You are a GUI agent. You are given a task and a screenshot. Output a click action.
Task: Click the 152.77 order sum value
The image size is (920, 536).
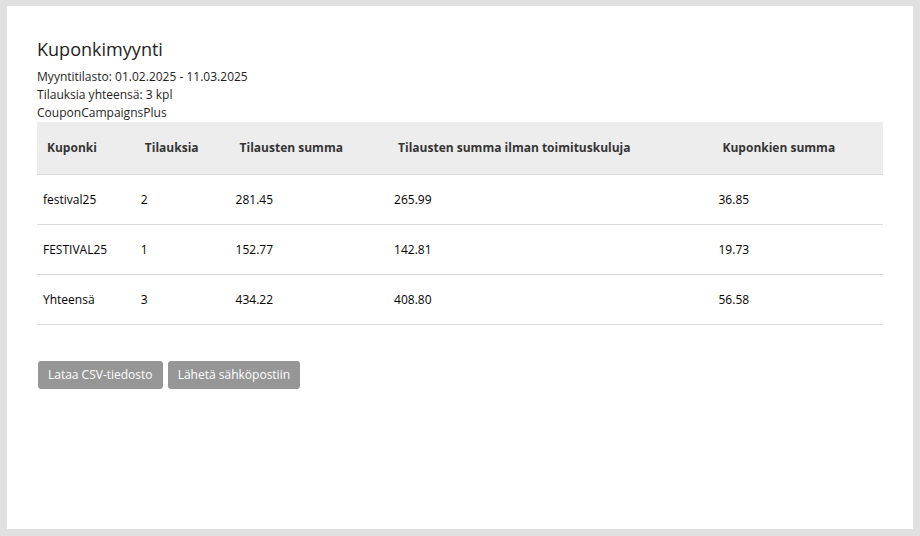click(x=254, y=250)
